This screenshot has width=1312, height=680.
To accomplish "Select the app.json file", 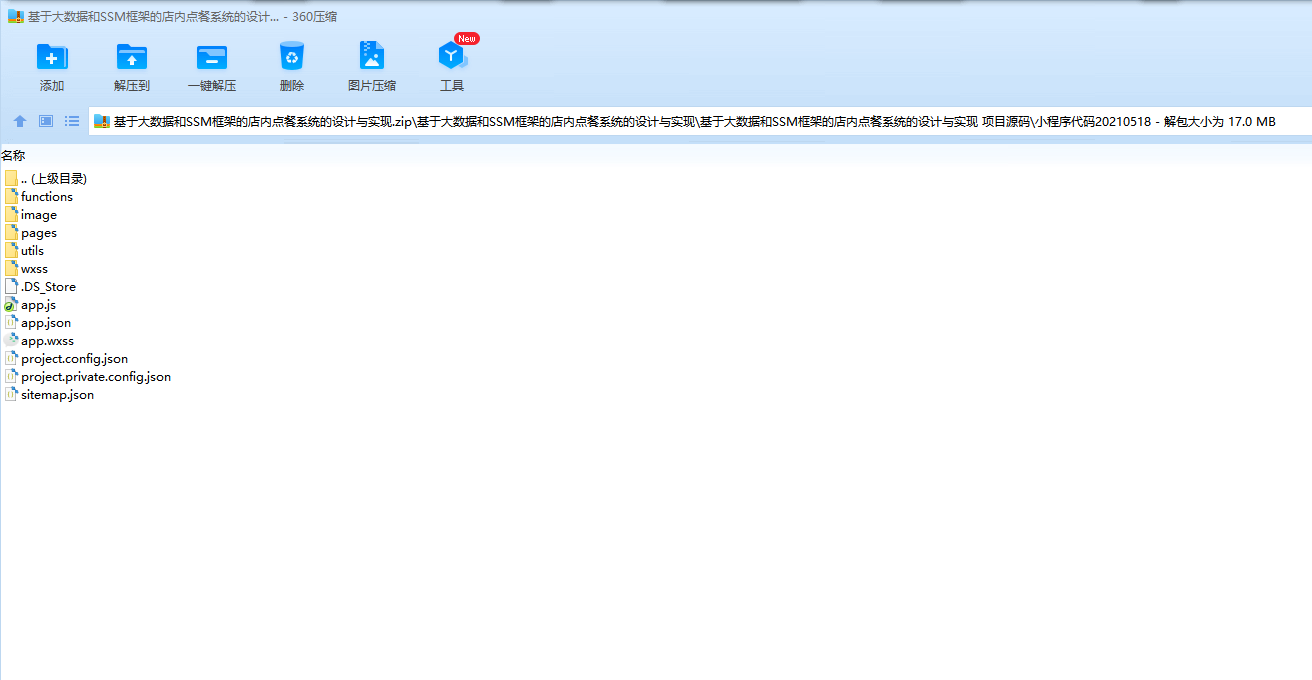I will point(38,322).
